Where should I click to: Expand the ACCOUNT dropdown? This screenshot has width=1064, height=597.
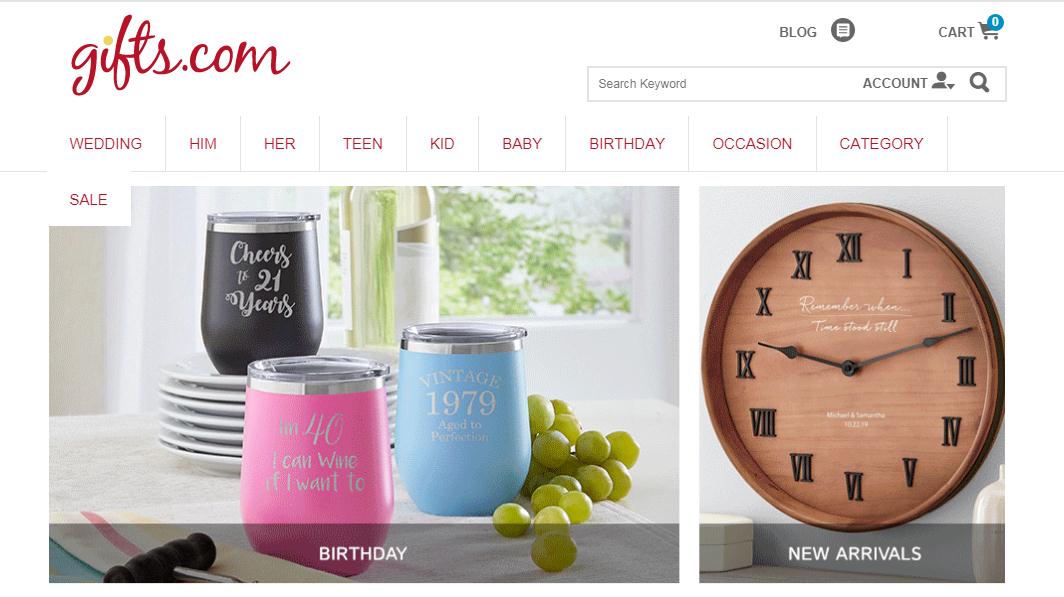click(x=909, y=83)
